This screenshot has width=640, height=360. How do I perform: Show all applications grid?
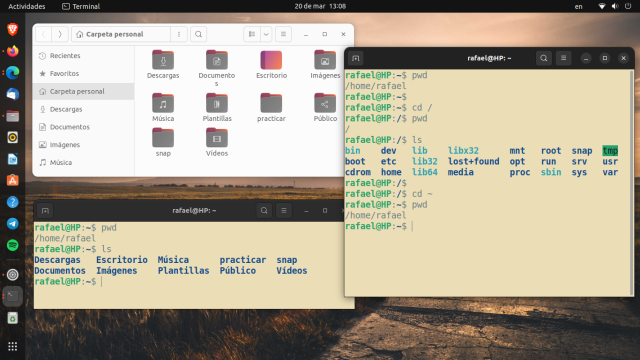13,347
